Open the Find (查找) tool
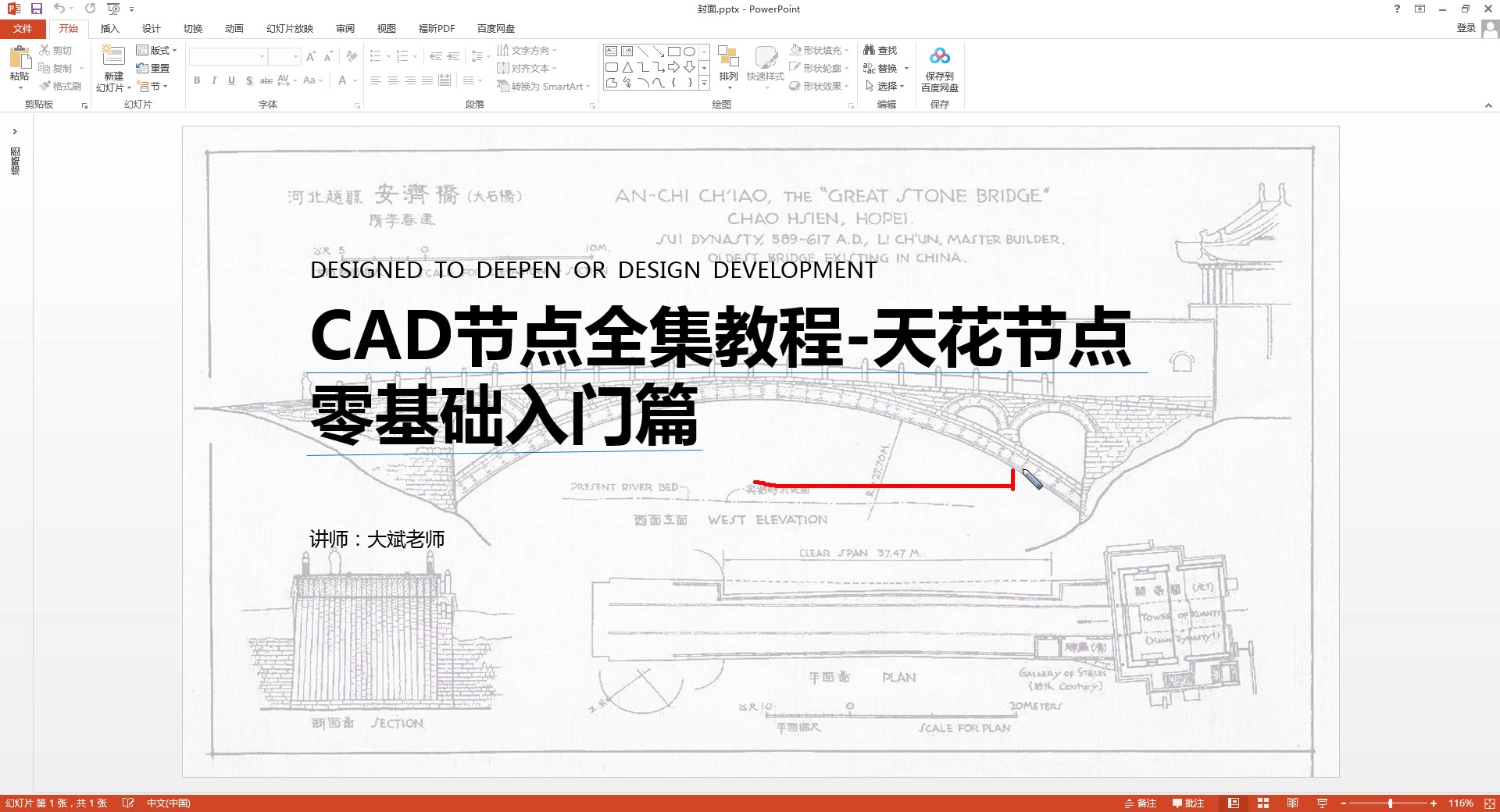Screen dimensions: 1500x812 click(x=880, y=49)
